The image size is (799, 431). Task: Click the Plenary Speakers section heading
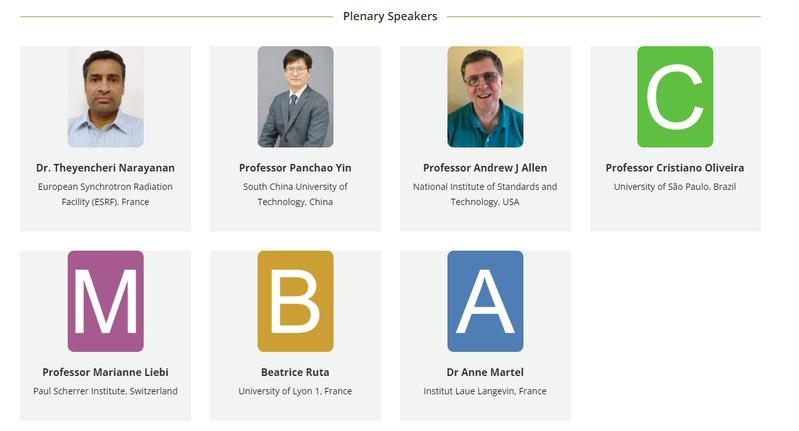(390, 16)
